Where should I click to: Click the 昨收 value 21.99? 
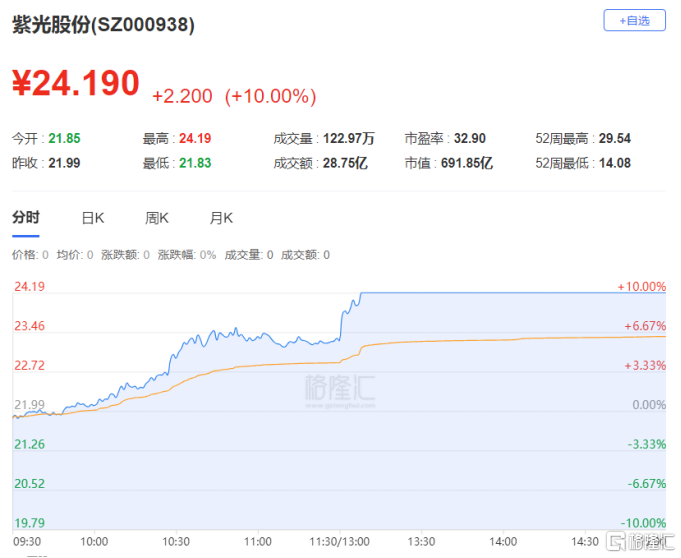click(x=64, y=163)
